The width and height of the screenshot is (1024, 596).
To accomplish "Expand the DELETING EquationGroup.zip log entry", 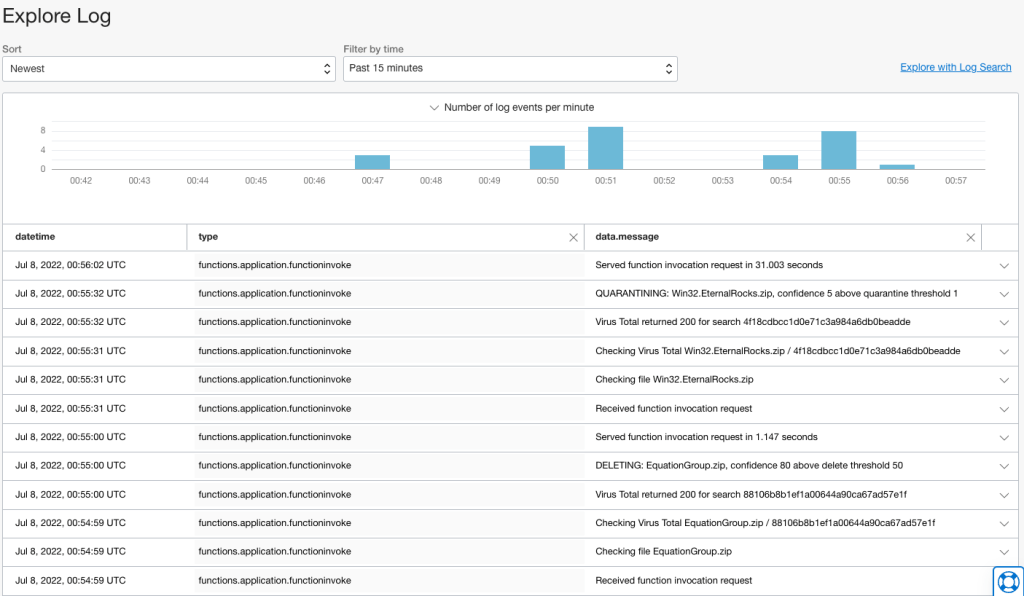I will [1004, 466].
